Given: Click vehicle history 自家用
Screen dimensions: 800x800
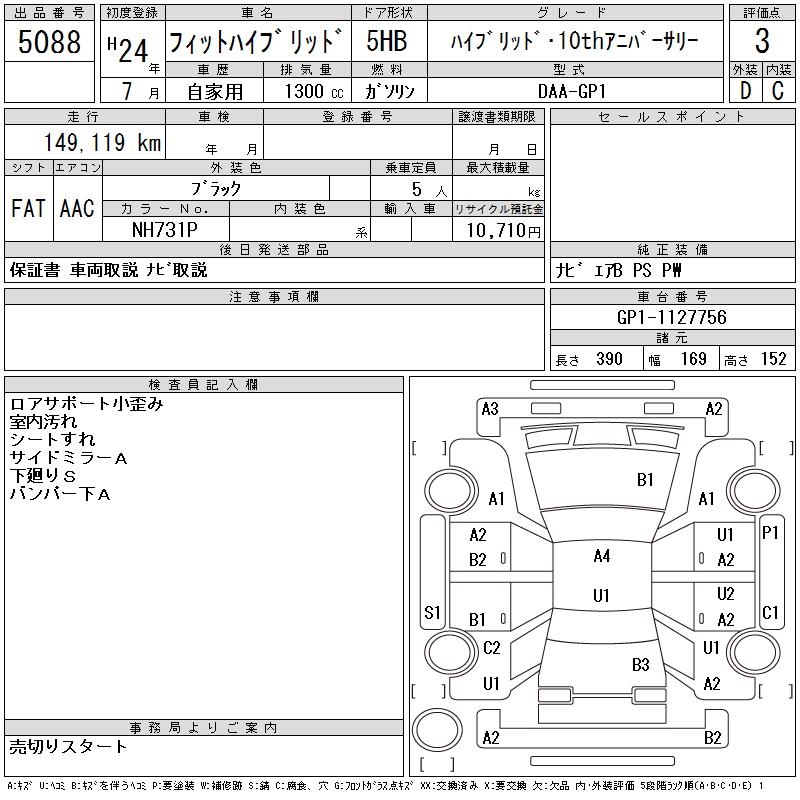Looking at the screenshot, I should (x=215, y=92).
